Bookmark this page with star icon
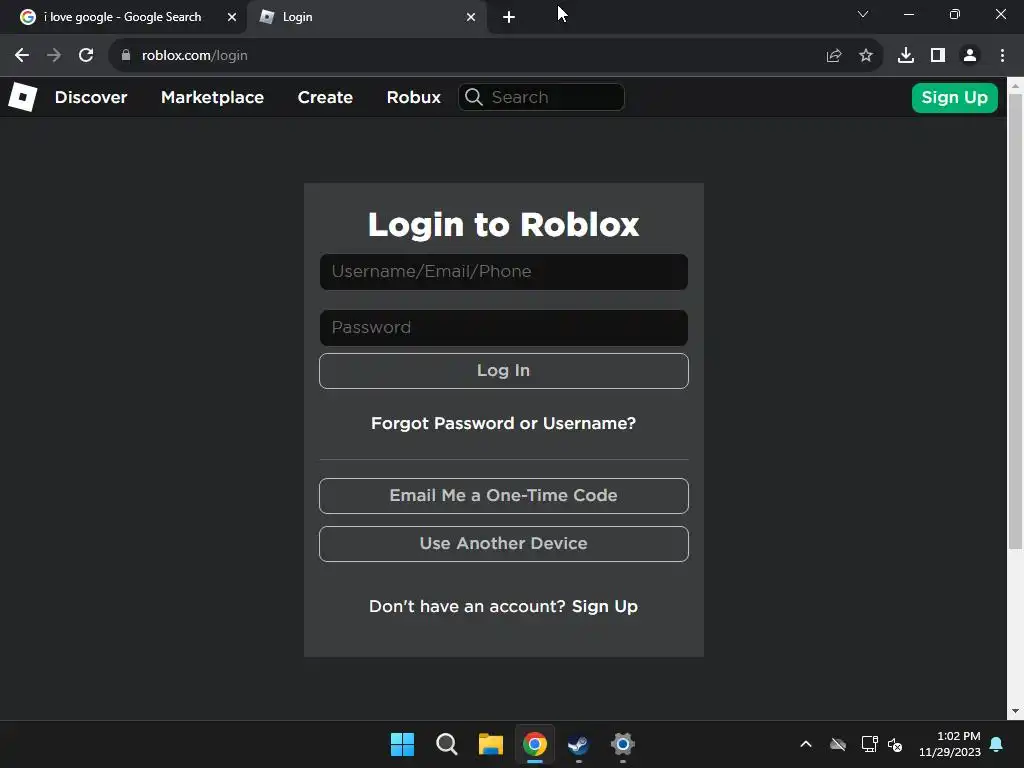The height and width of the screenshot is (768, 1024). [x=866, y=56]
